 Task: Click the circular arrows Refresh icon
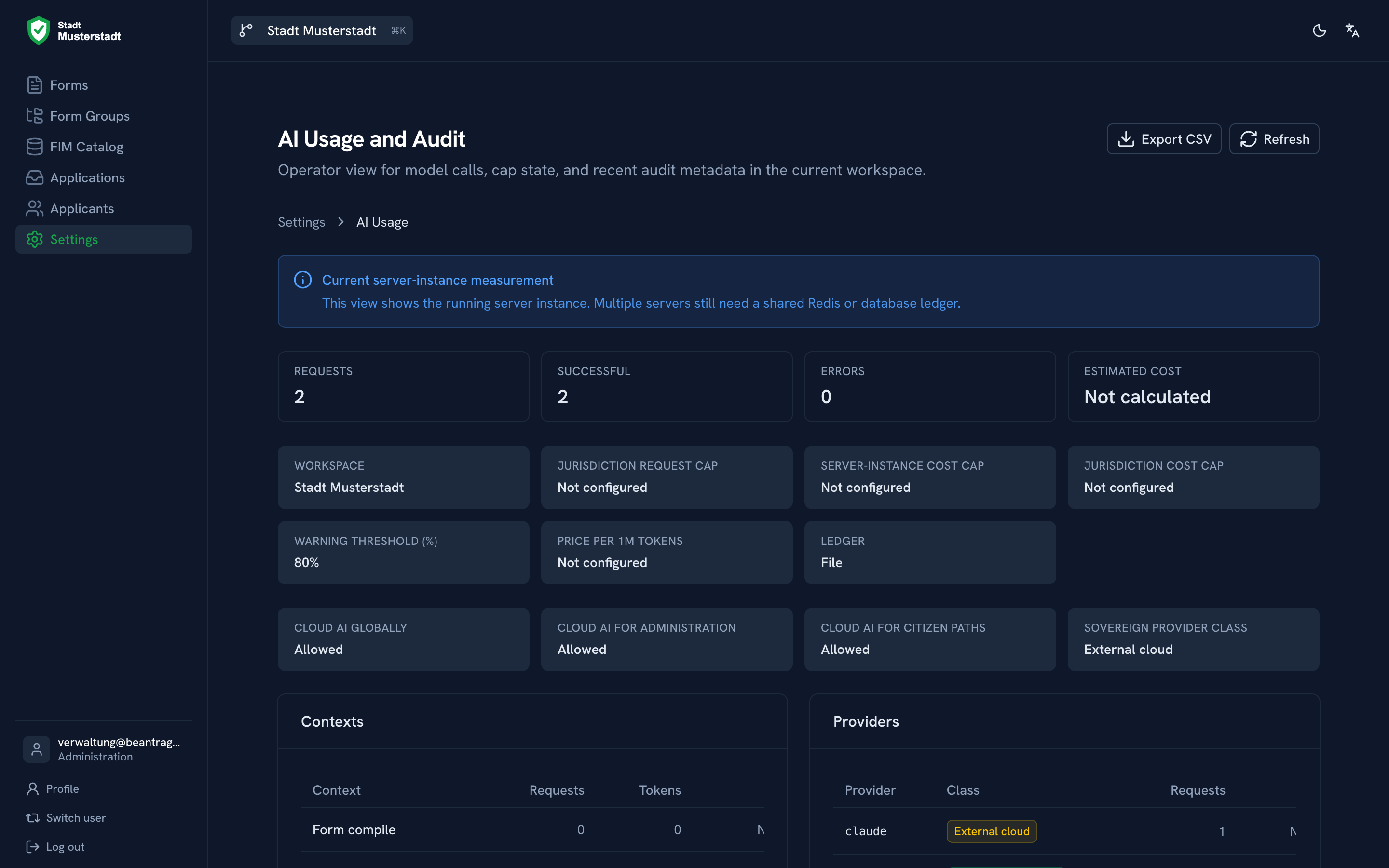[1248, 139]
